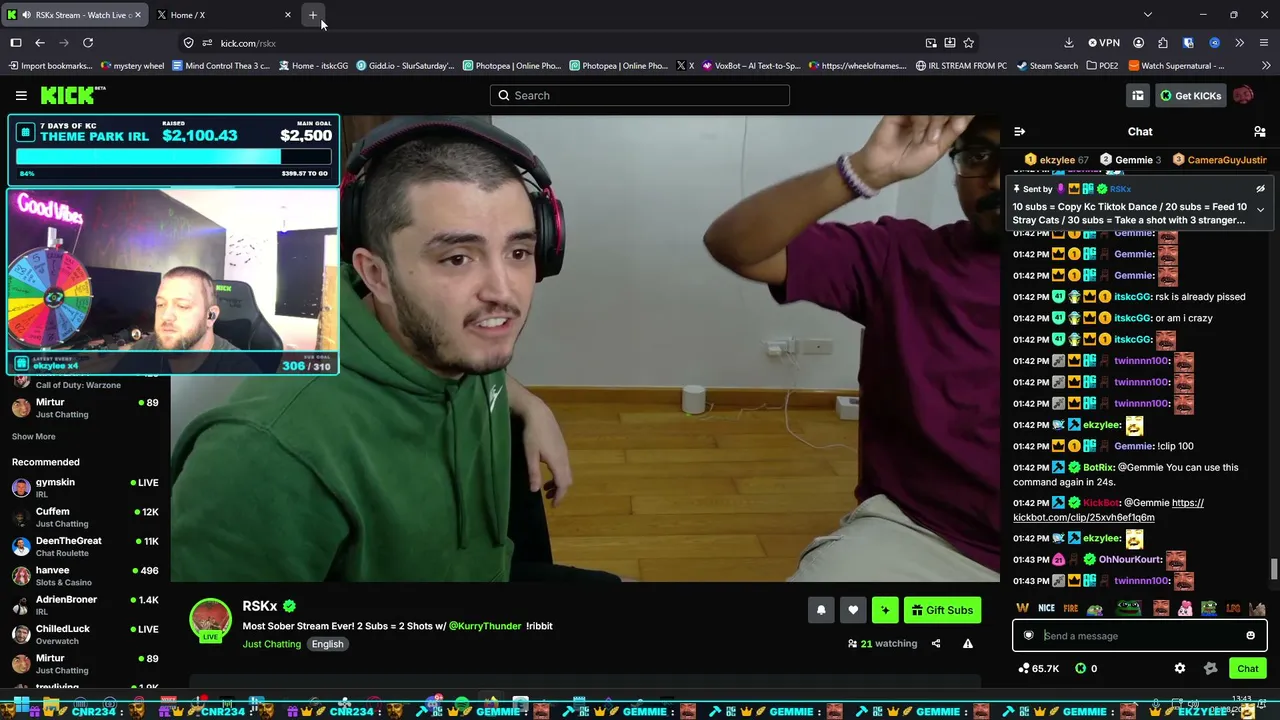Screen dimensions: 1280x720
Task: Open the Steam Search bookmark
Action: pos(1046,66)
